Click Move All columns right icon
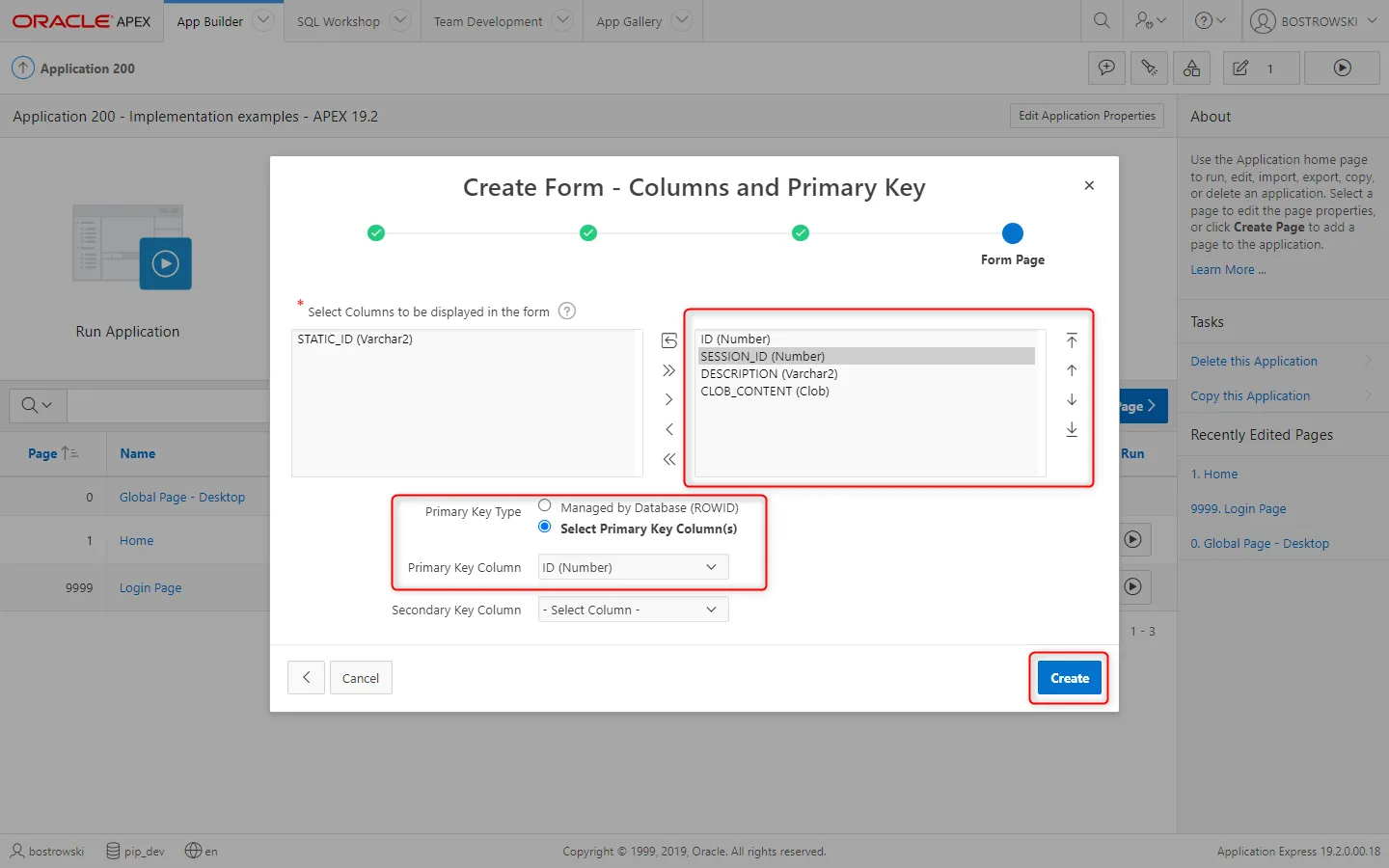This screenshot has width=1389, height=868. (668, 370)
